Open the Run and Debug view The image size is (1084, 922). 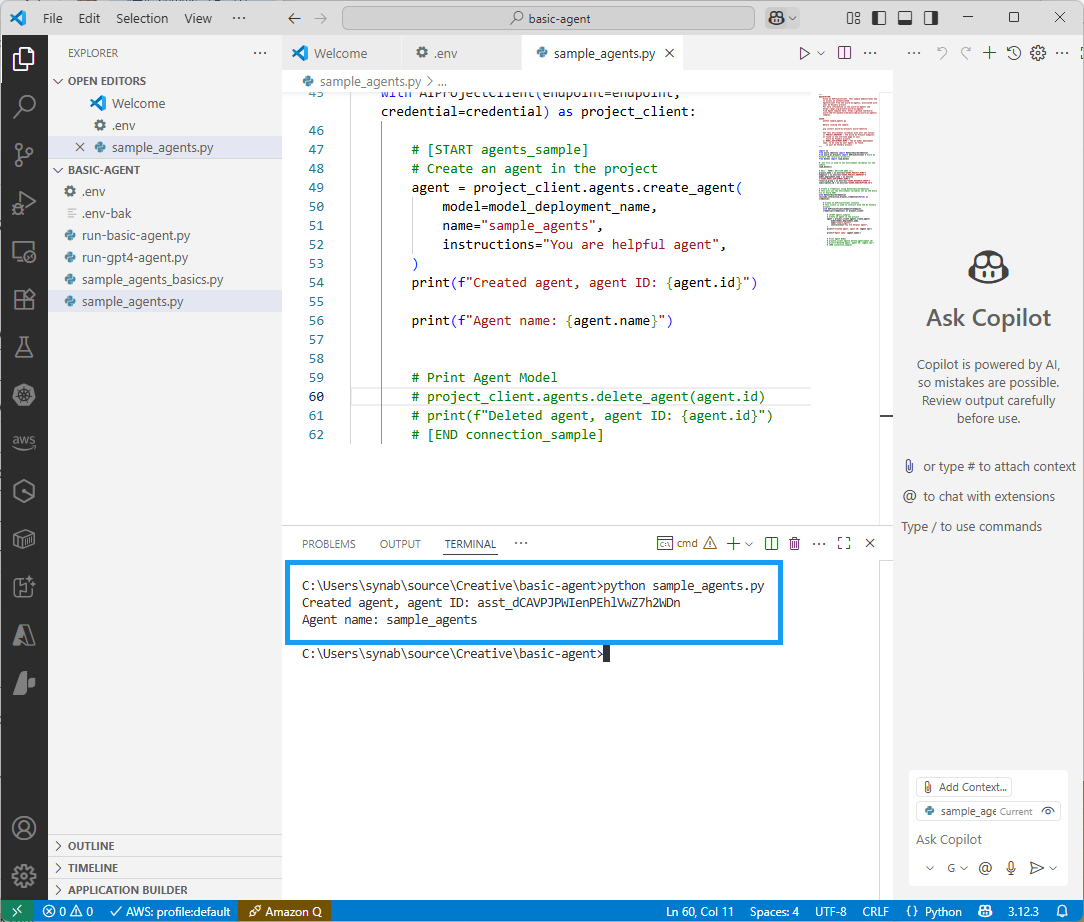click(24, 203)
